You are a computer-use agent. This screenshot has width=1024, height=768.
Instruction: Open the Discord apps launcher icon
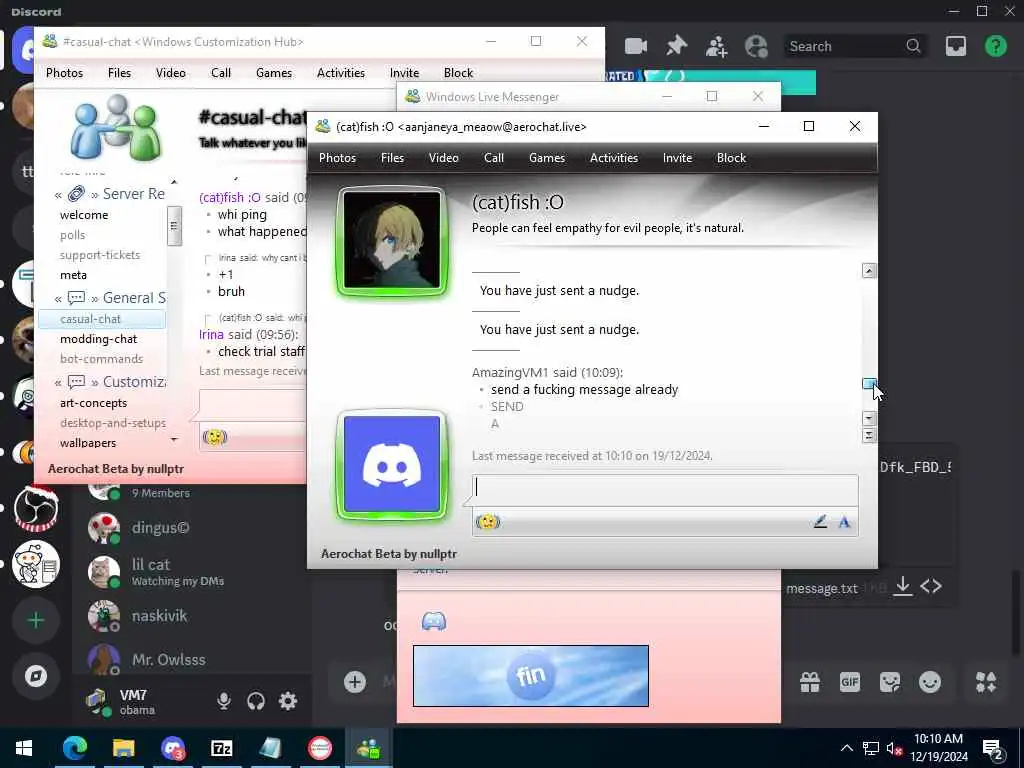[x=985, y=682]
